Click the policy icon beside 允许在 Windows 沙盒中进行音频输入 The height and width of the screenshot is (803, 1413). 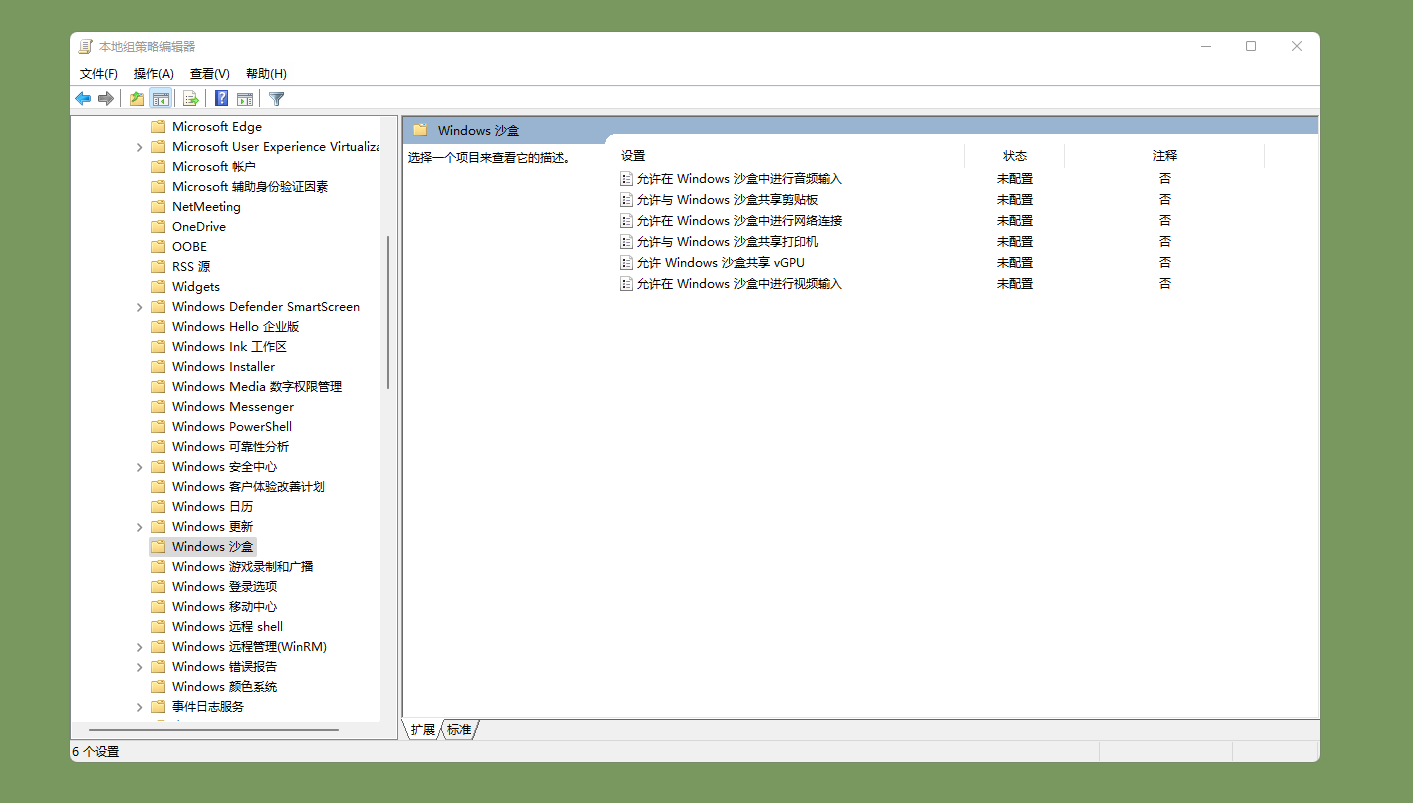(626, 179)
